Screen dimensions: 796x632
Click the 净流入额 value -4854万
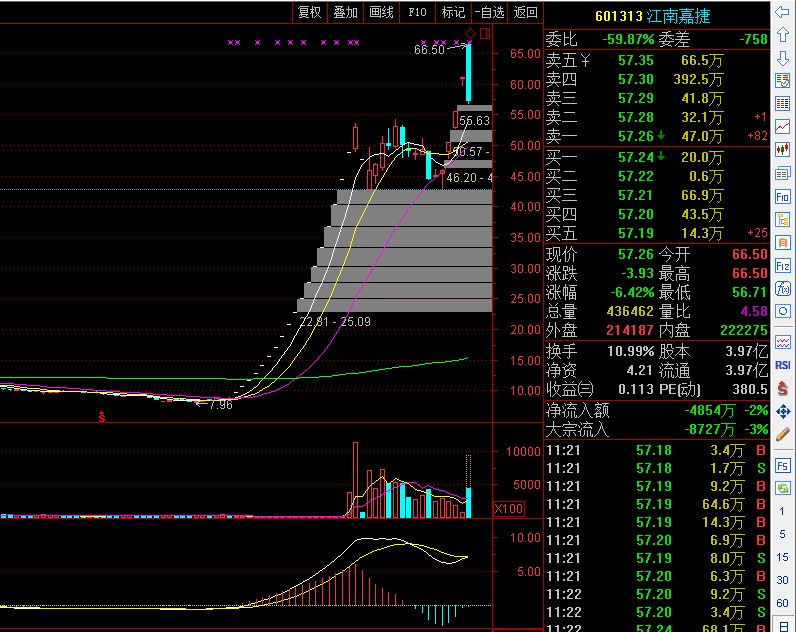709,410
